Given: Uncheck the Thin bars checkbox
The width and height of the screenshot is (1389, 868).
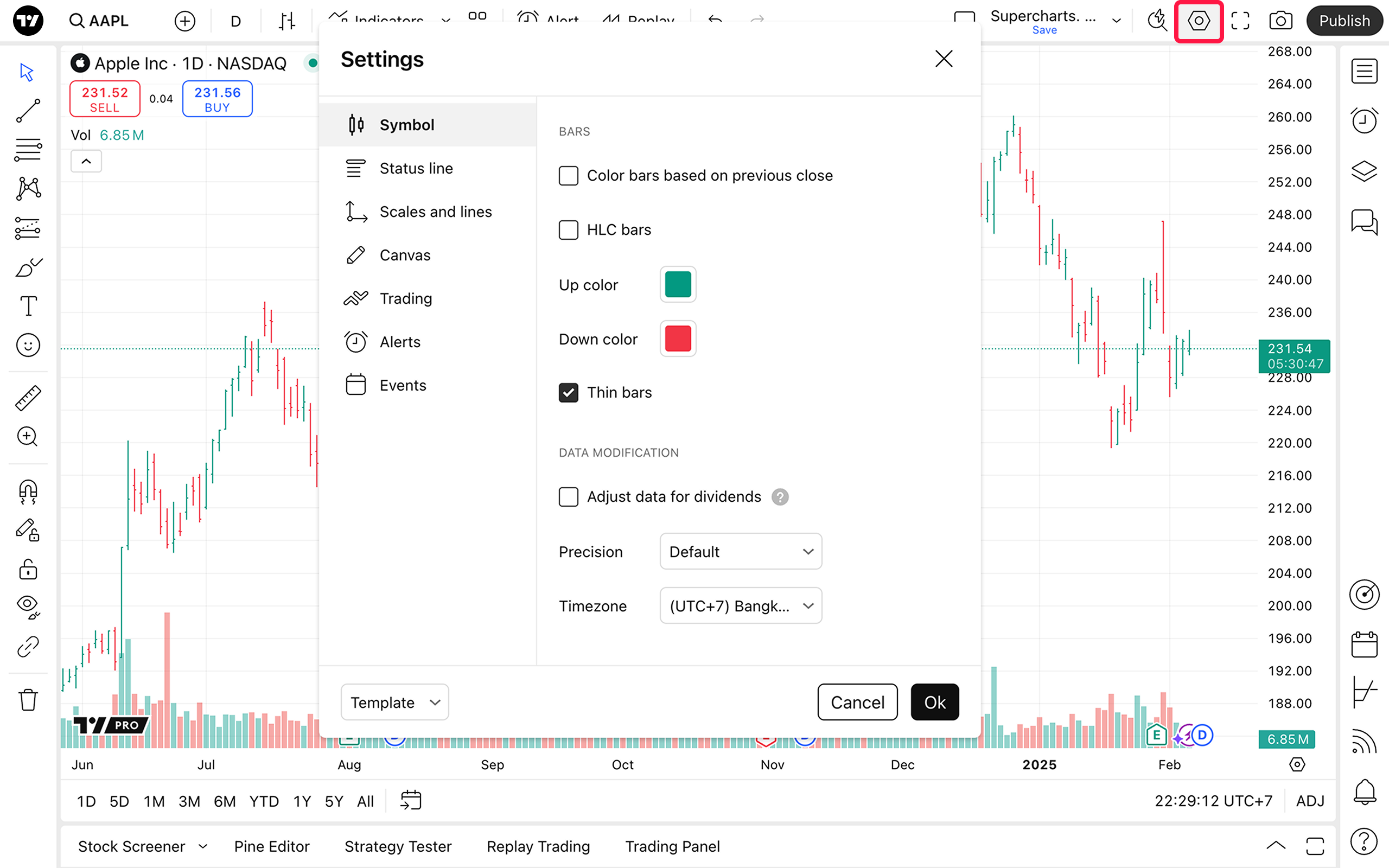Looking at the screenshot, I should [x=568, y=393].
